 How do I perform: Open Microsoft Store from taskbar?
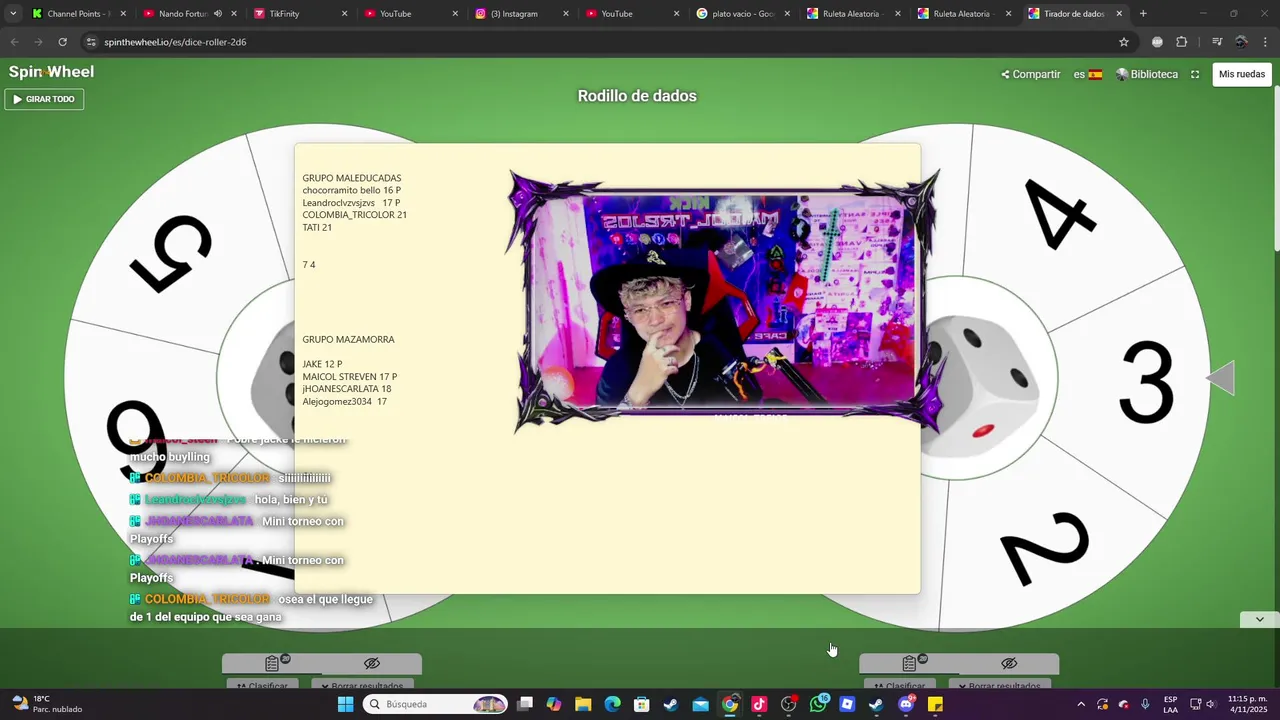pyautogui.click(x=642, y=704)
